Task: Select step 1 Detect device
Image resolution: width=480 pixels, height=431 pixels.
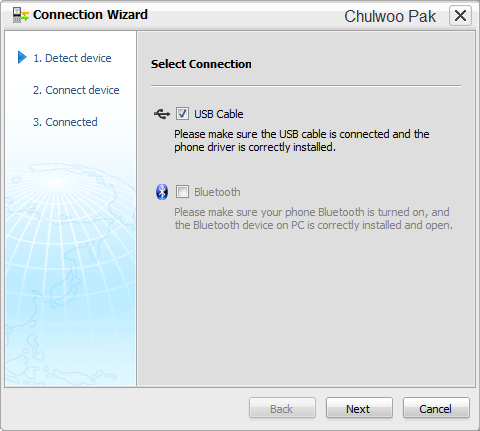Action: point(72,58)
